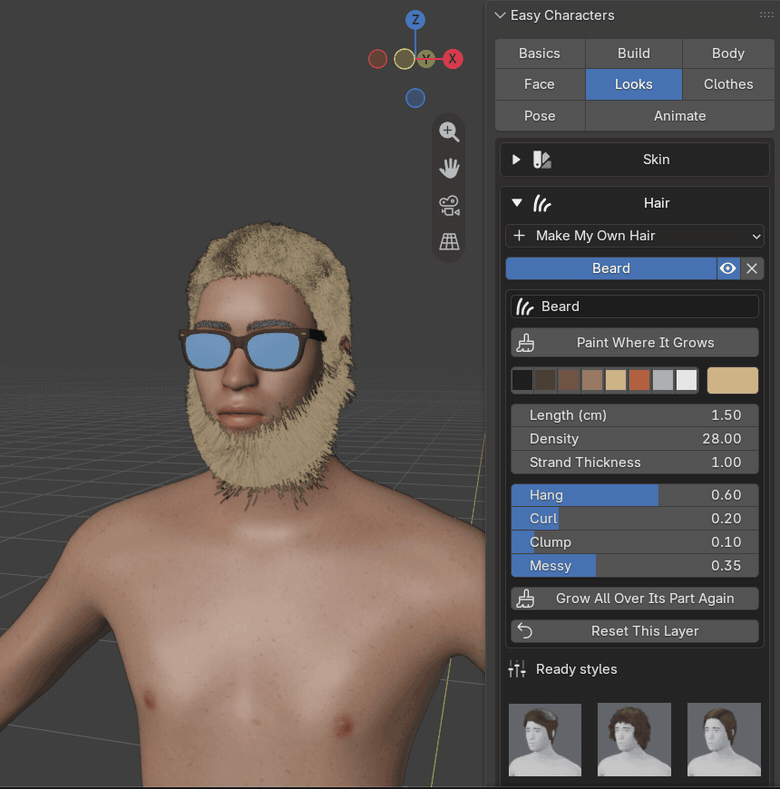Click the Z axis gizmo circle
The height and width of the screenshot is (789, 780).
pyautogui.click(x=415, y=20)
